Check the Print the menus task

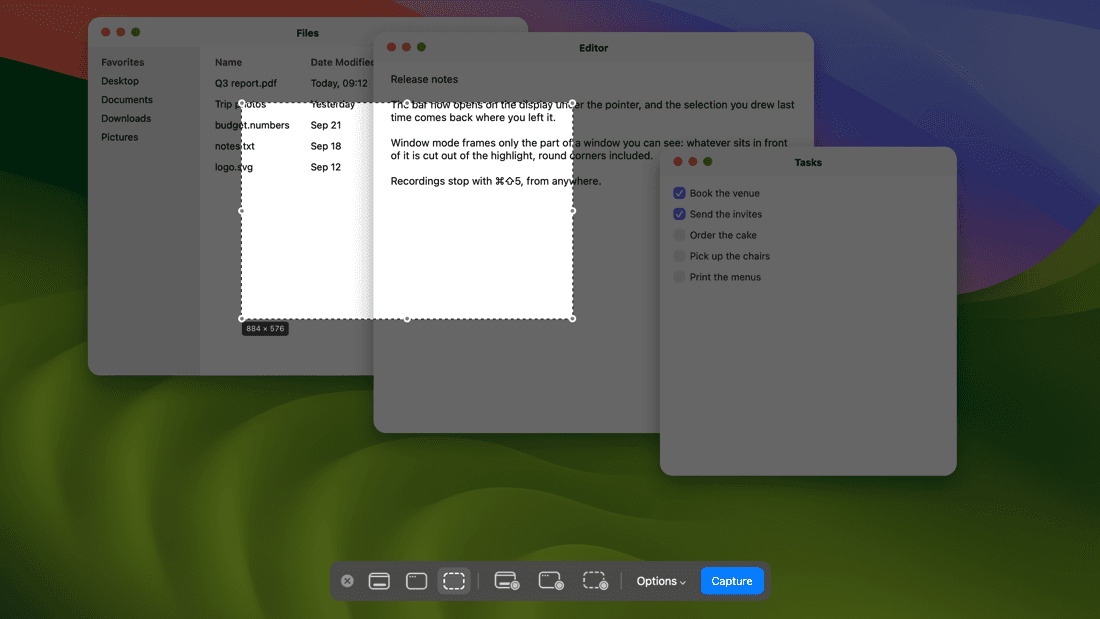coord(679,277)
